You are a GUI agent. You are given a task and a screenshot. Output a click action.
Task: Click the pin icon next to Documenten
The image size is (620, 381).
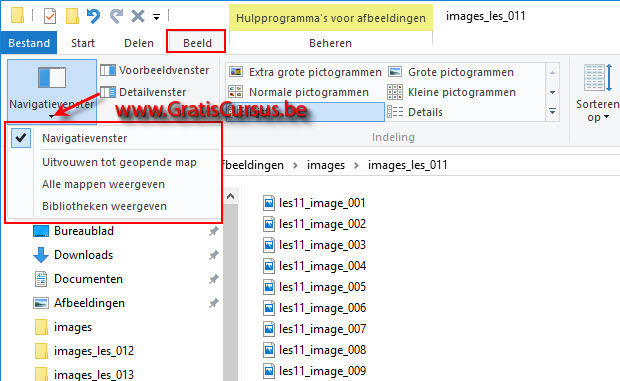click(x=214, y=279)
